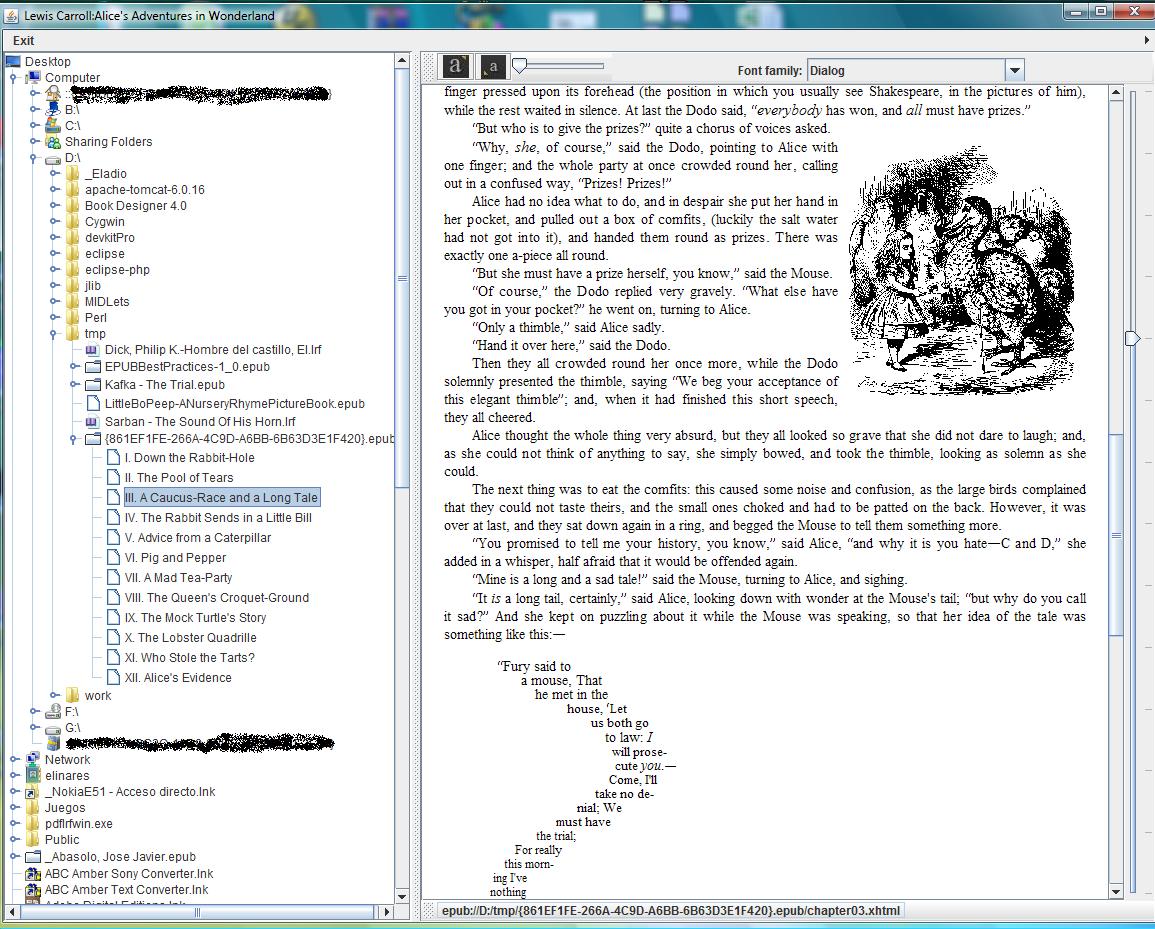Viewport: 1155px width, 929px height.
Task: Click the D:\ drive icon
Action: 53,158
